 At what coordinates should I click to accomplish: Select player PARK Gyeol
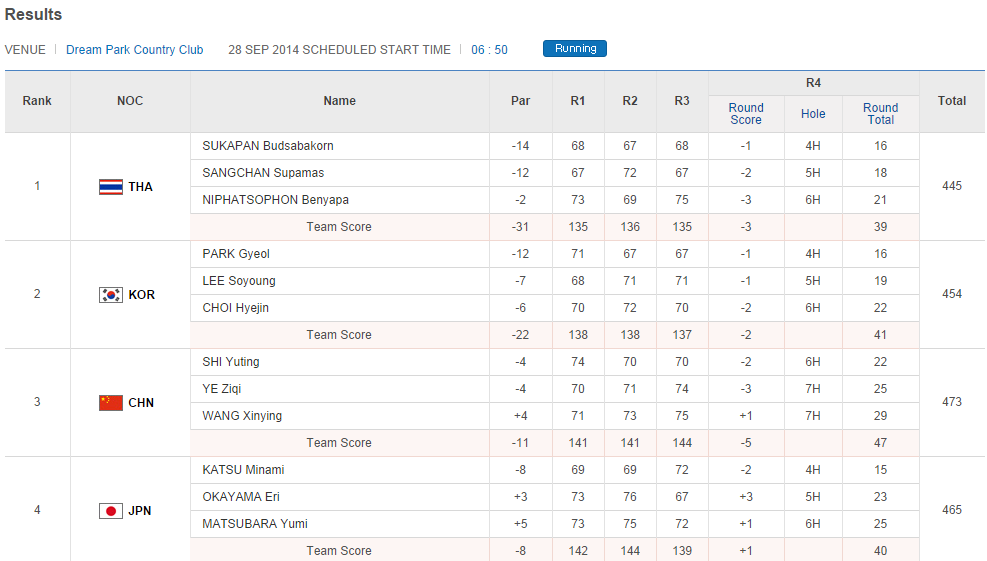(236, 254)
